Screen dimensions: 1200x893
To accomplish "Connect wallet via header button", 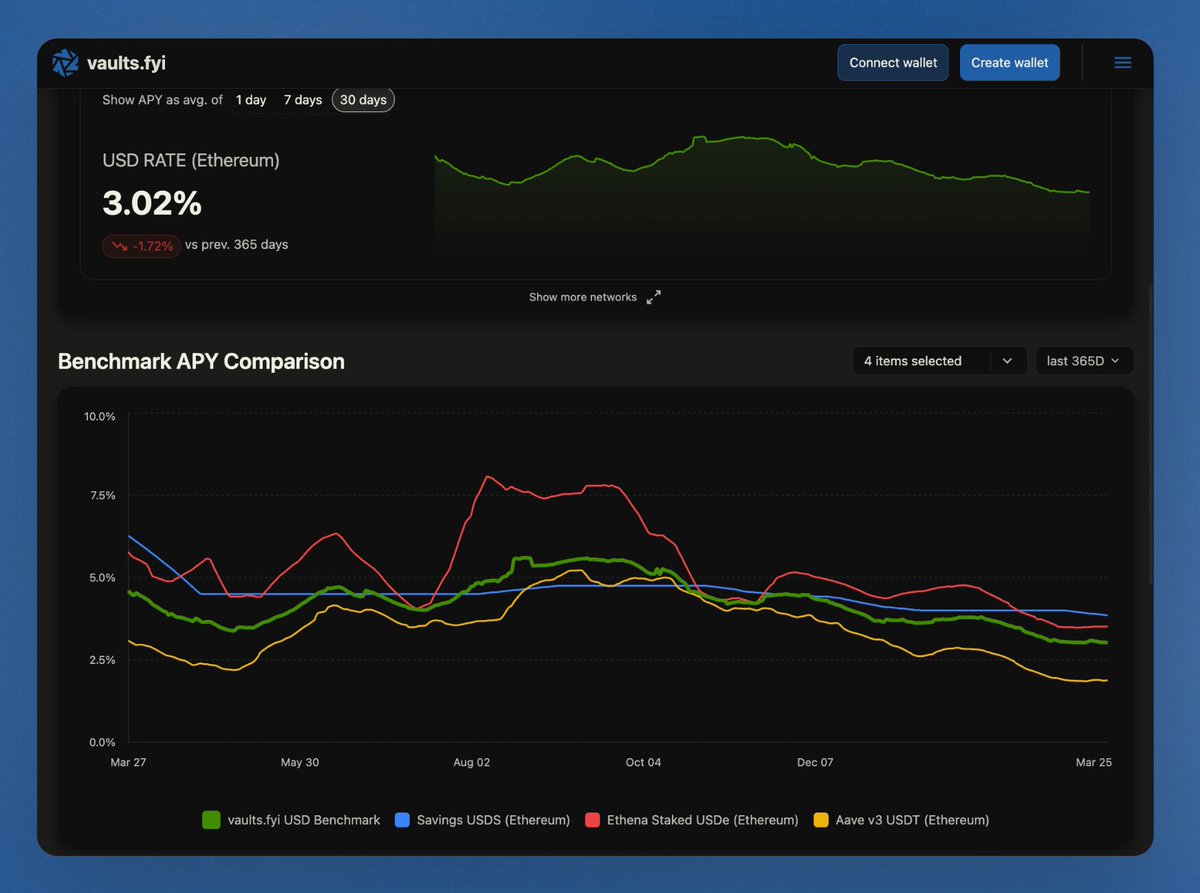I will pyautogui.click(x=893, y=62).
